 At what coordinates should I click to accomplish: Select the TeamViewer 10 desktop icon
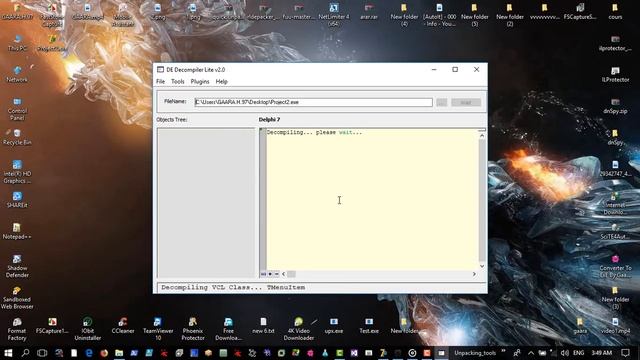point(158,329)
